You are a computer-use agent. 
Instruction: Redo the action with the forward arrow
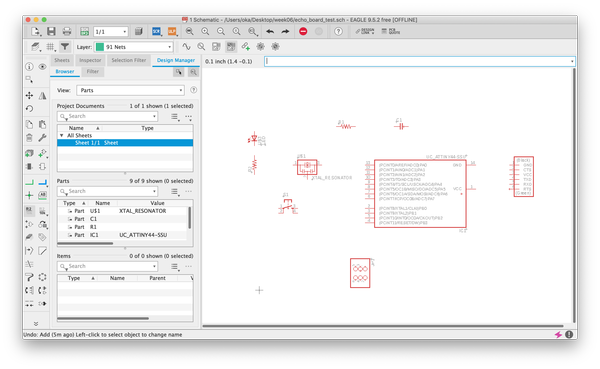285,31
